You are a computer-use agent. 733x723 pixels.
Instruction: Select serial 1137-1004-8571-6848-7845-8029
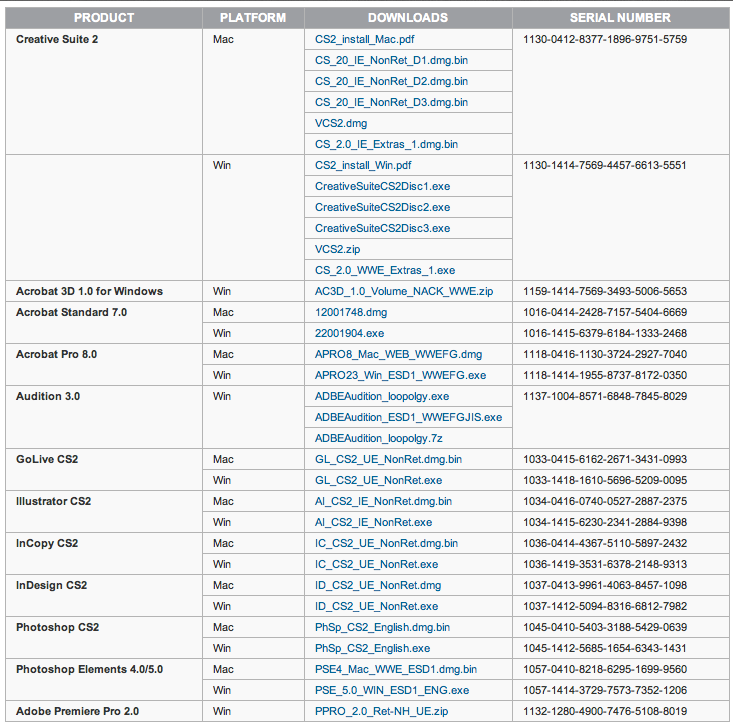click(605, 397)
